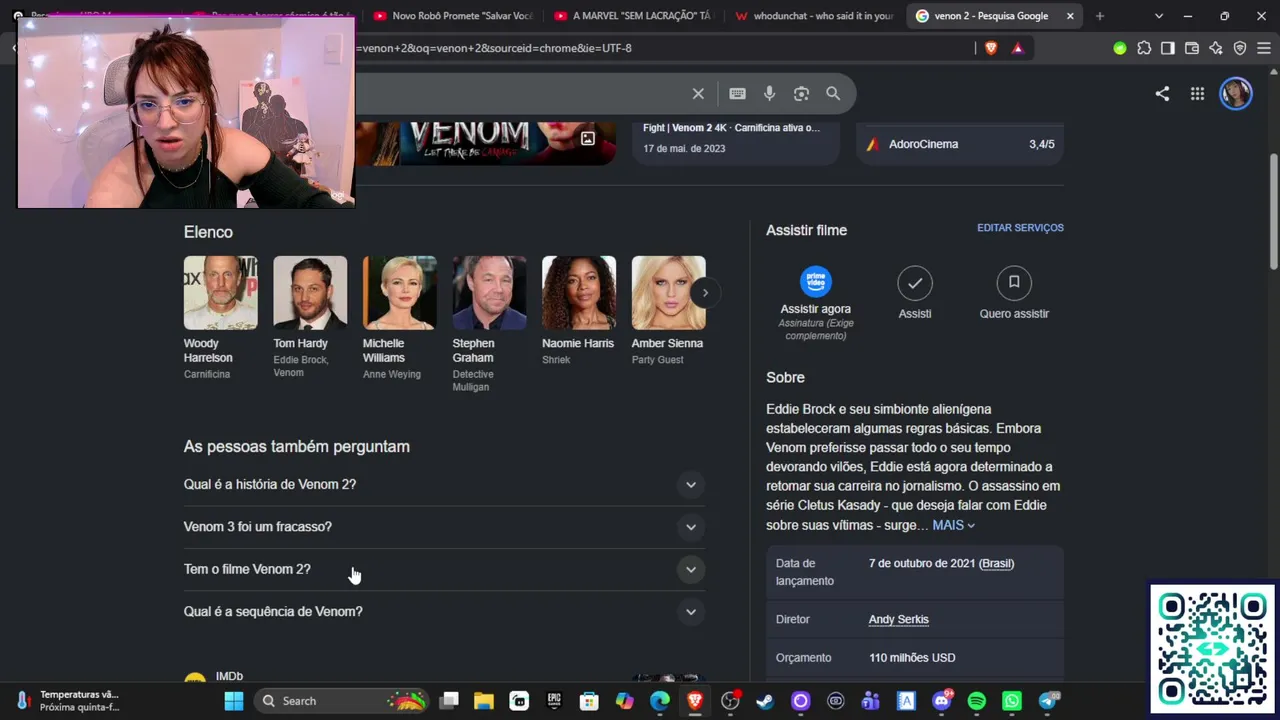Open the browser tab search dropdown

pyautogui.click(x=1159, y=16)
